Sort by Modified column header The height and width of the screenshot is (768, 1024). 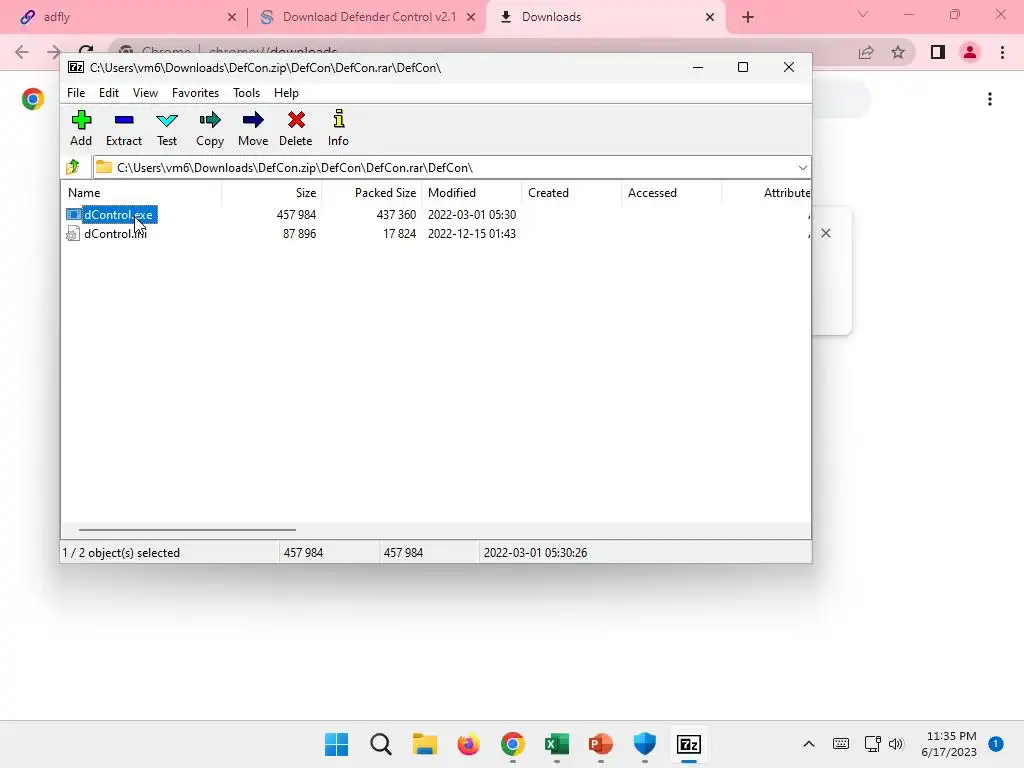(472, 193)
